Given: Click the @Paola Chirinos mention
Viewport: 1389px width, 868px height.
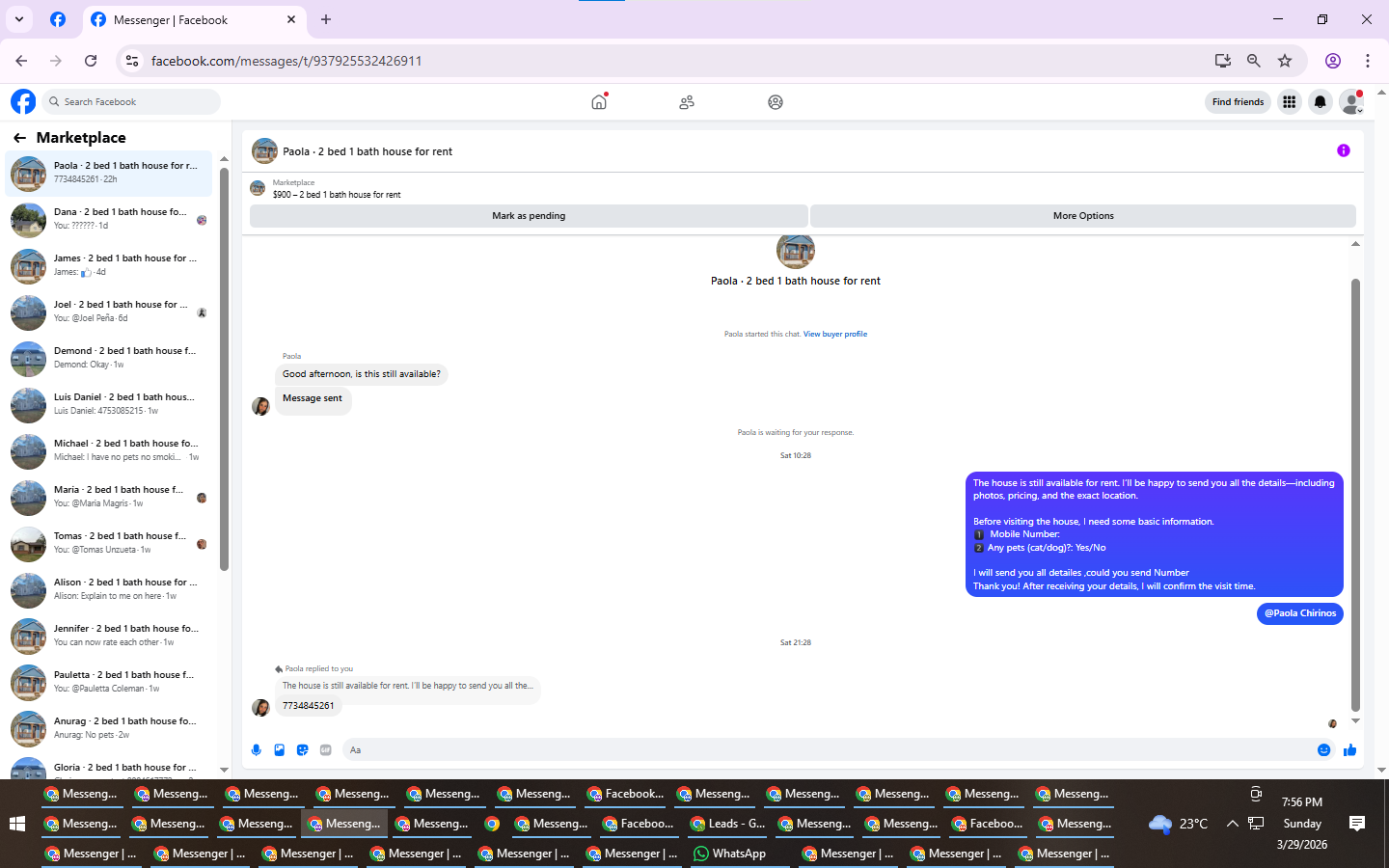Looking at the screenshot, I should pos(1300,613).
